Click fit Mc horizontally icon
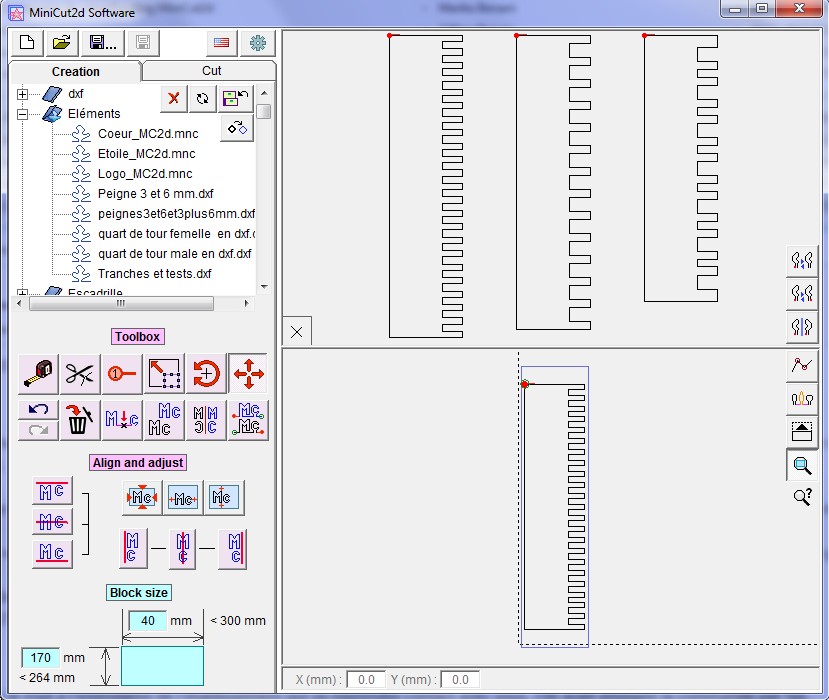This screenshot has height=700, width=829. (183, 498)
